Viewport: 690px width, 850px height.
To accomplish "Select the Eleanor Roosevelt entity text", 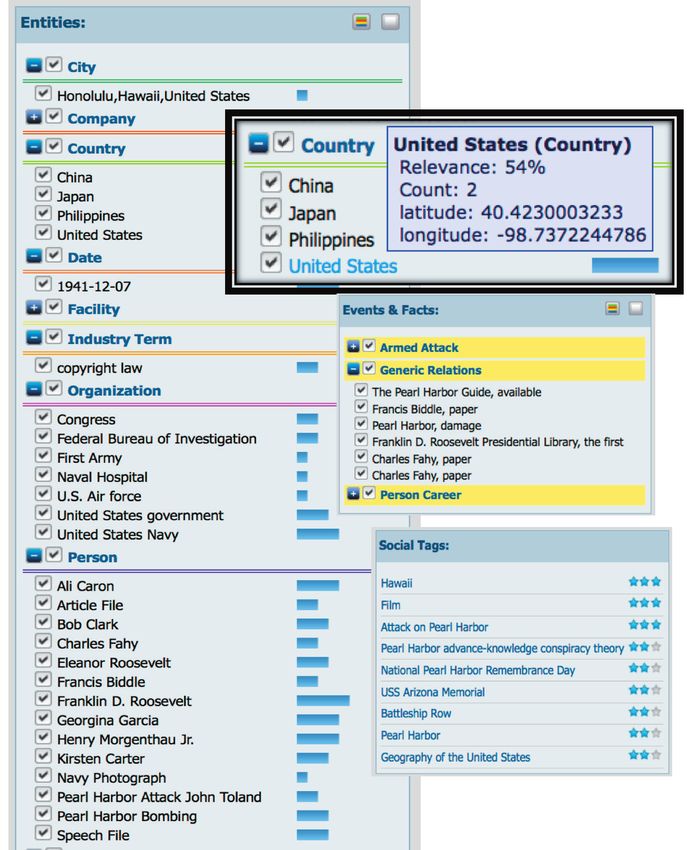I will (113, 663).
